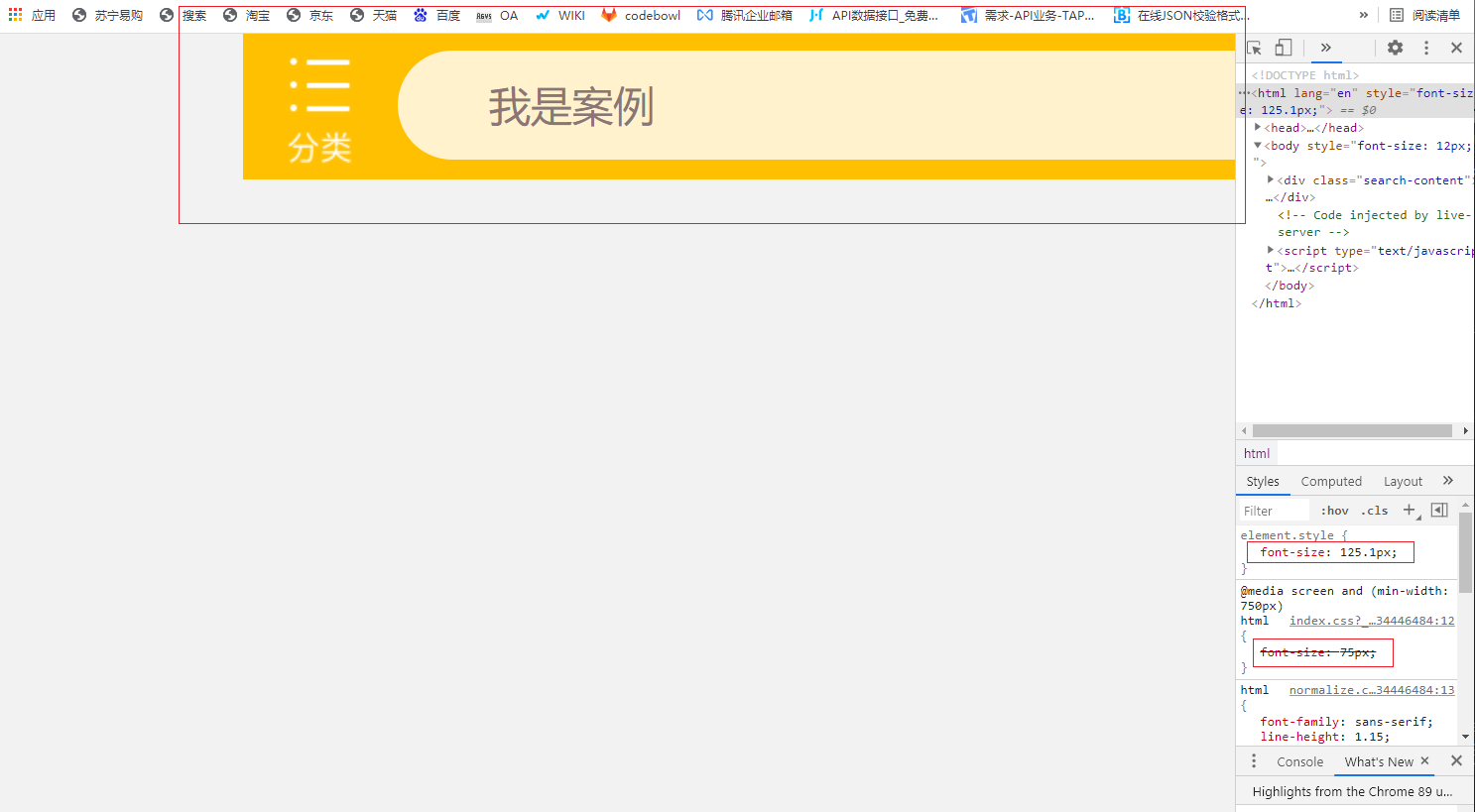The width and height of the screenshot is (1475, 812).
Task: Click the html breadcrumb
Action: point(1257,453)
